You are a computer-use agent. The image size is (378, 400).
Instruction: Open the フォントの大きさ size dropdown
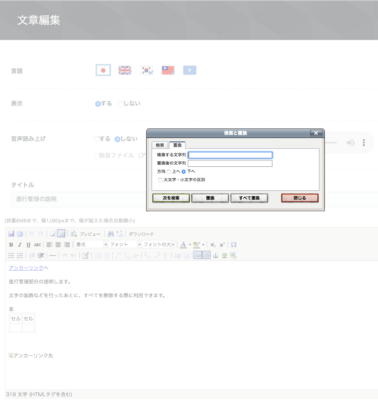[159, 245]
